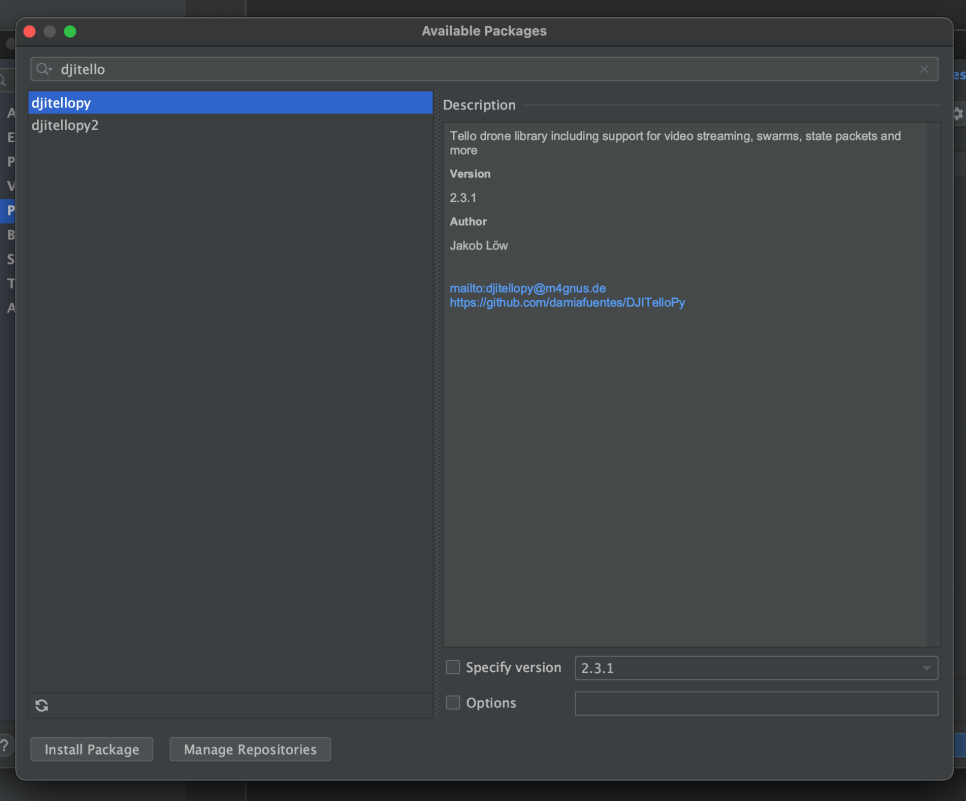Focus the djitello search field
966x801 pixels.
click(x=484, y=69)
